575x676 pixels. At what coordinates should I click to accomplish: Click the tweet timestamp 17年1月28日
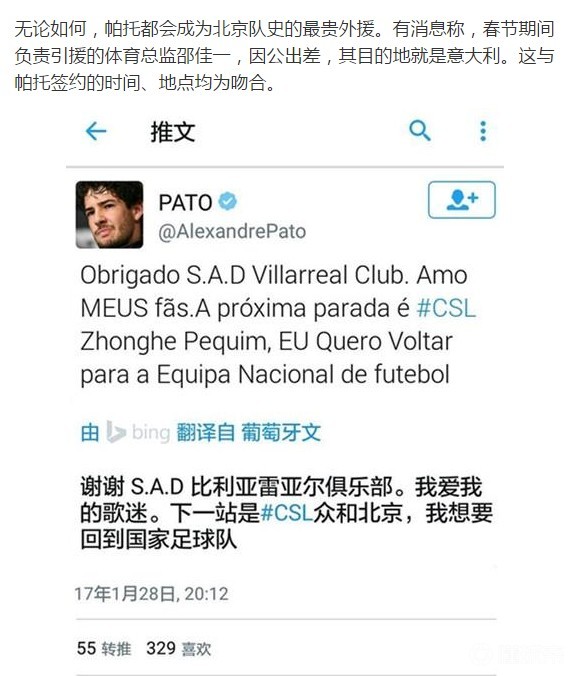(x=151, y=594)
